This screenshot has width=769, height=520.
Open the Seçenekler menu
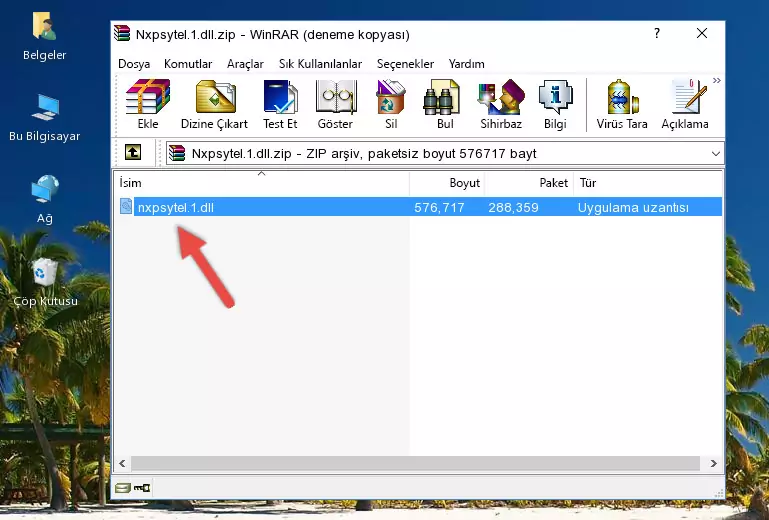click(405, 64)
